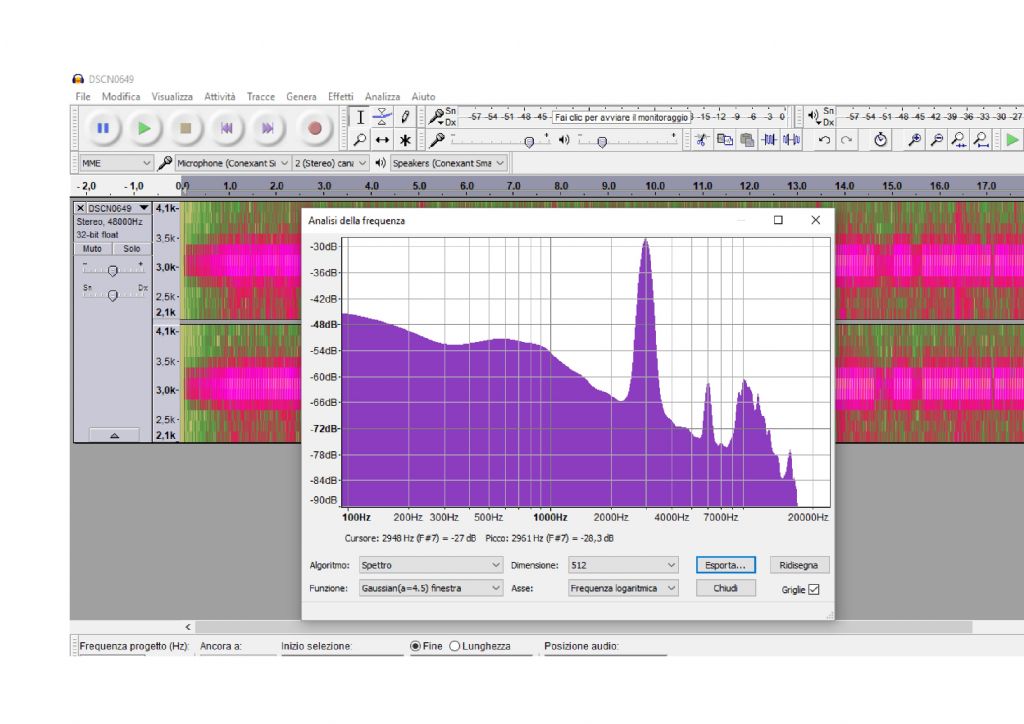Screen dimensions: 1024x724
Task: Open the Effetti menu
Action: [x=340, y=97]
